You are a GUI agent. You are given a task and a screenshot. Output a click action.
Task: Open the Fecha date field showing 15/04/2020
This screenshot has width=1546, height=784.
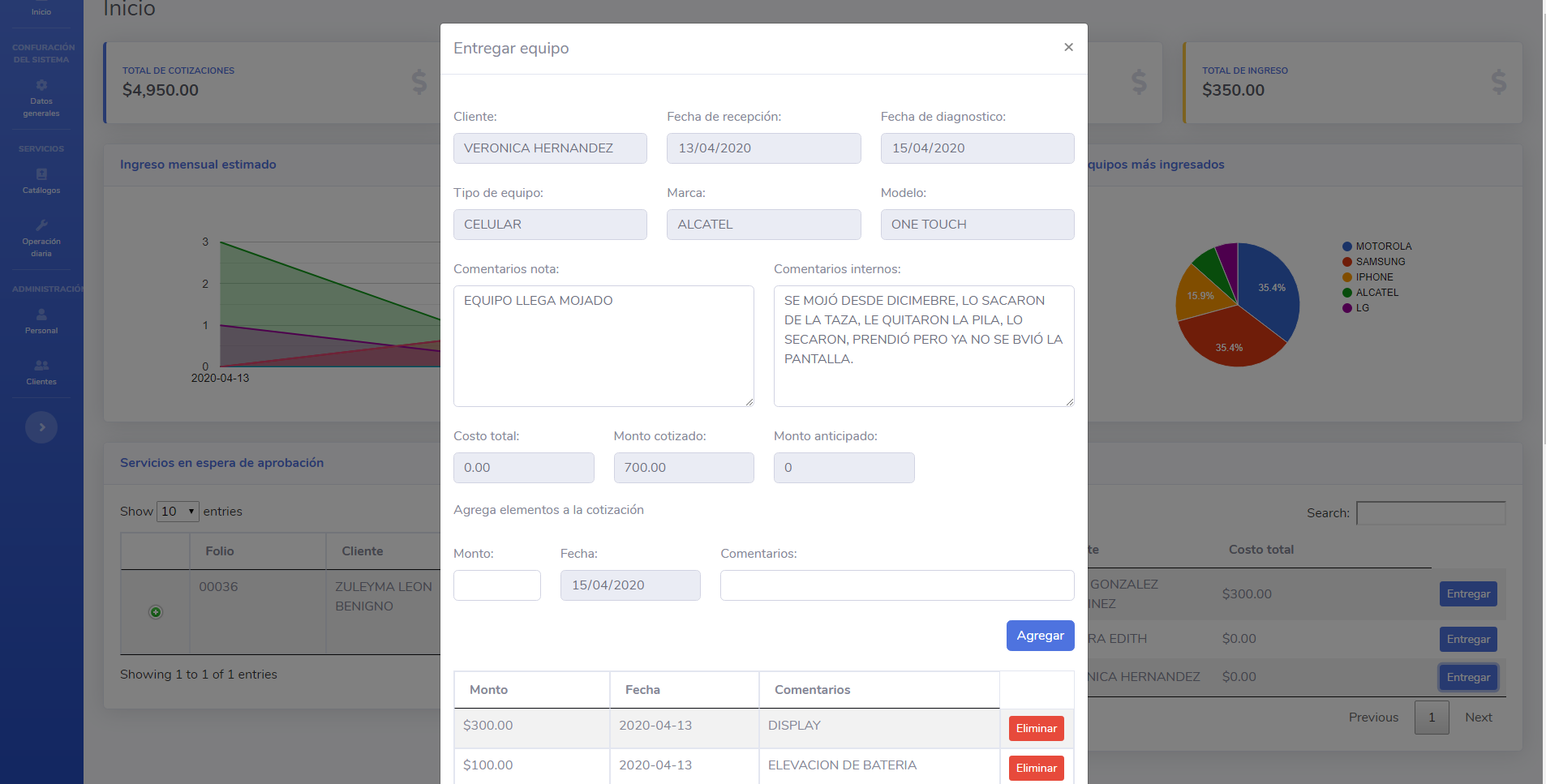tap(630, 585)
